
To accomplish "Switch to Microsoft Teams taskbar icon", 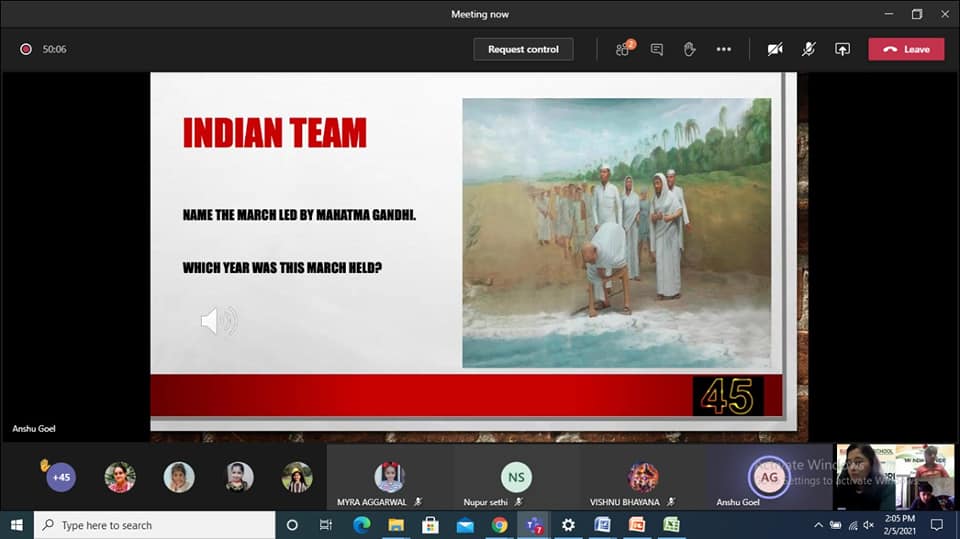I will (534, 525).
